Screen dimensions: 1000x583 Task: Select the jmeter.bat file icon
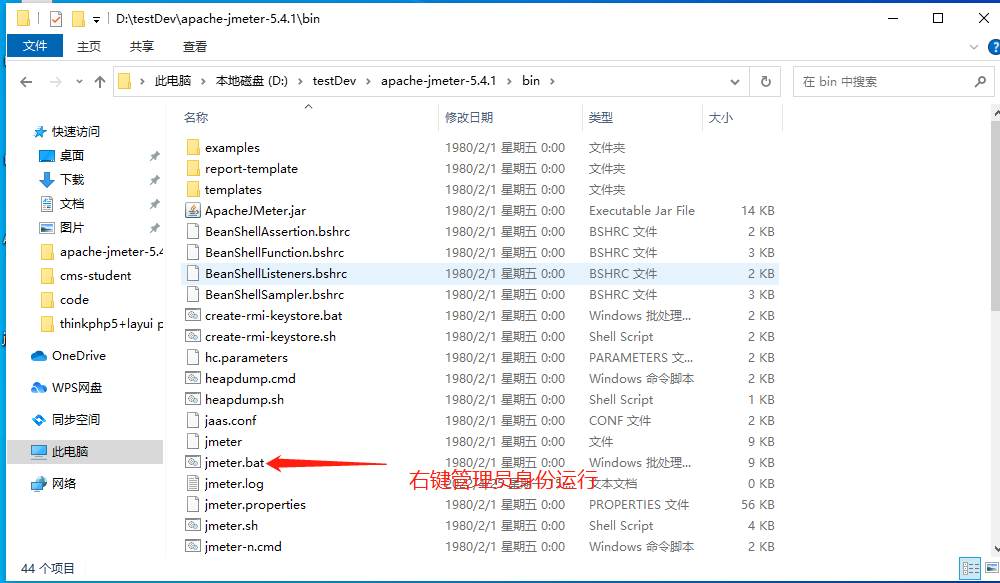click(193, 462)
